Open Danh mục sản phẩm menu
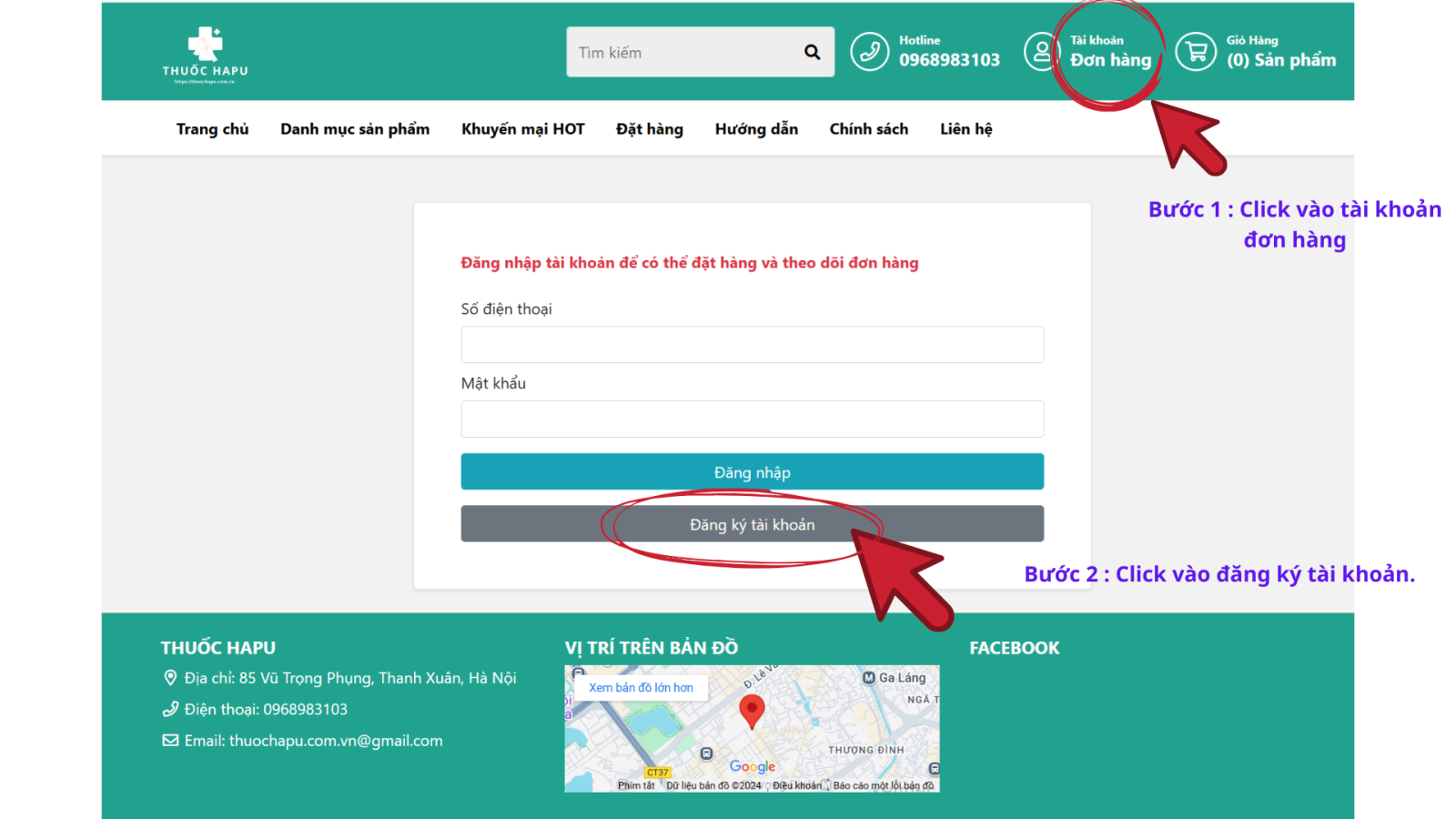Viewport: 1456px width, 819px height. [x=355, y=129]
